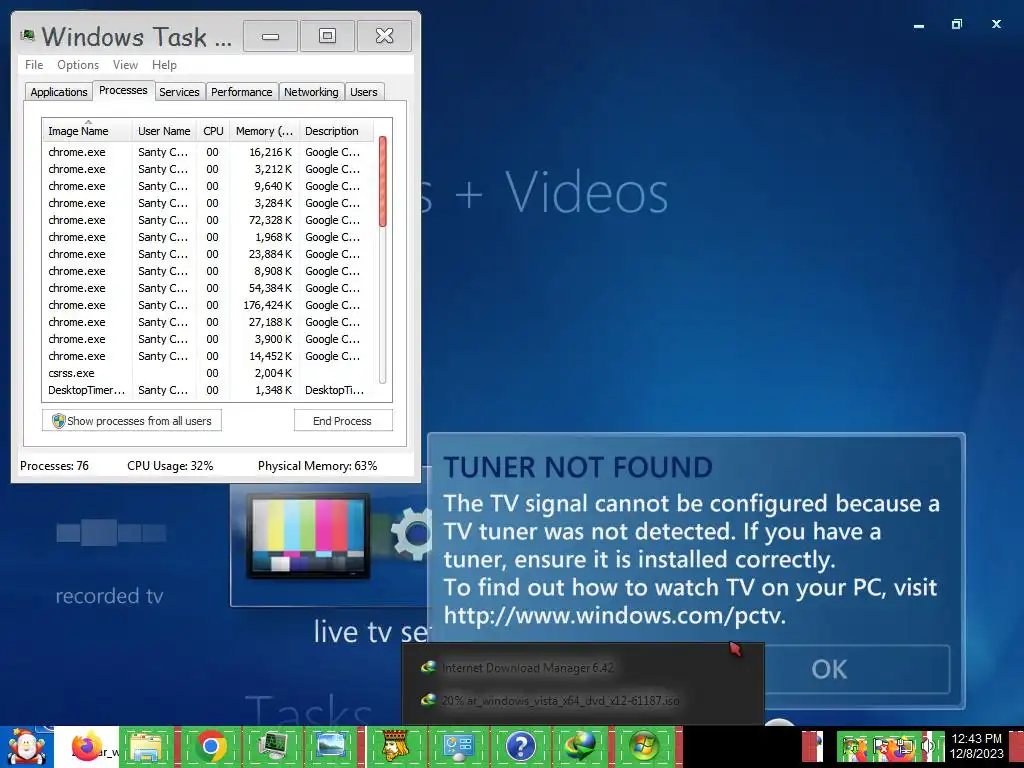
Task: Select chrome.exe row using 1,968 K
Action: pos(208,237)
